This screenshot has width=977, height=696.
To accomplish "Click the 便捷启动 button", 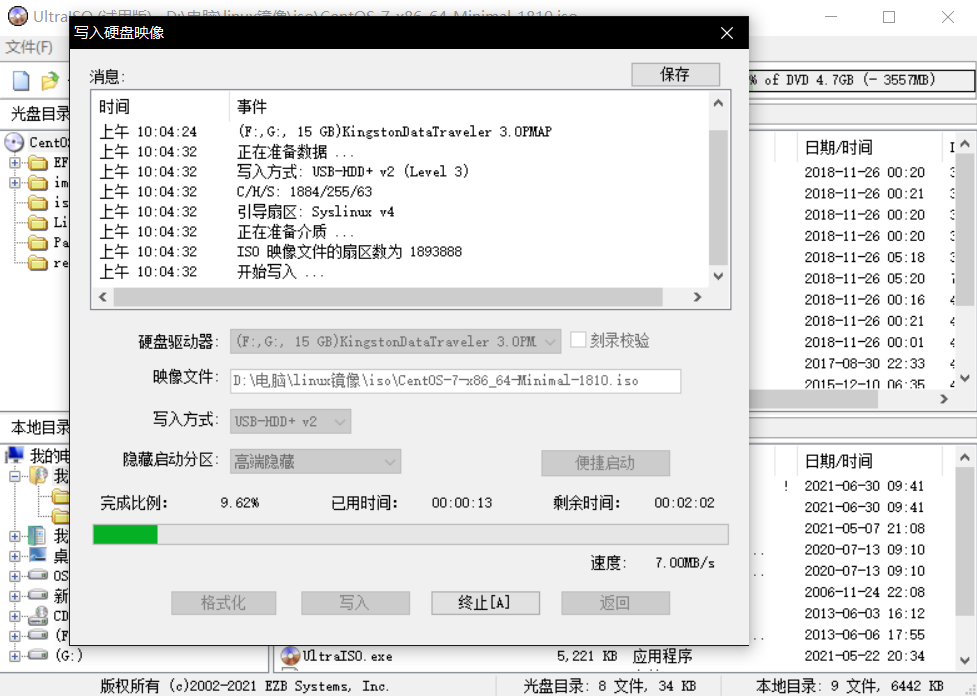I will click(605, 463).
